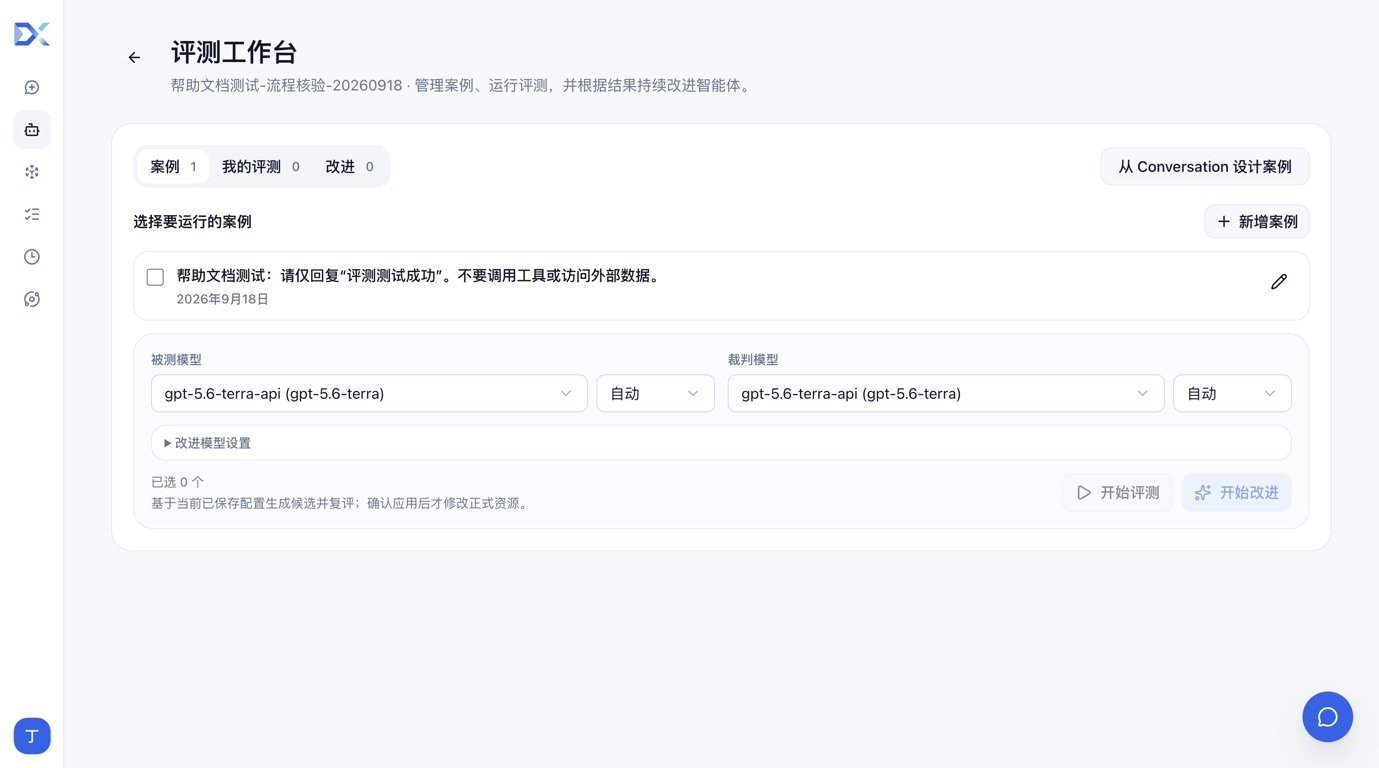Expand 改进模型设置 section
The image size is (1379, 768).
point(721,443)
